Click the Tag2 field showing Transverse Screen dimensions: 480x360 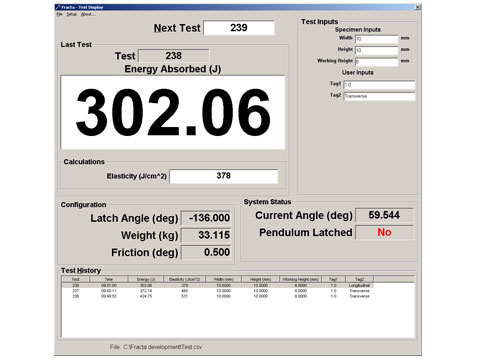(x=379, y=96)
